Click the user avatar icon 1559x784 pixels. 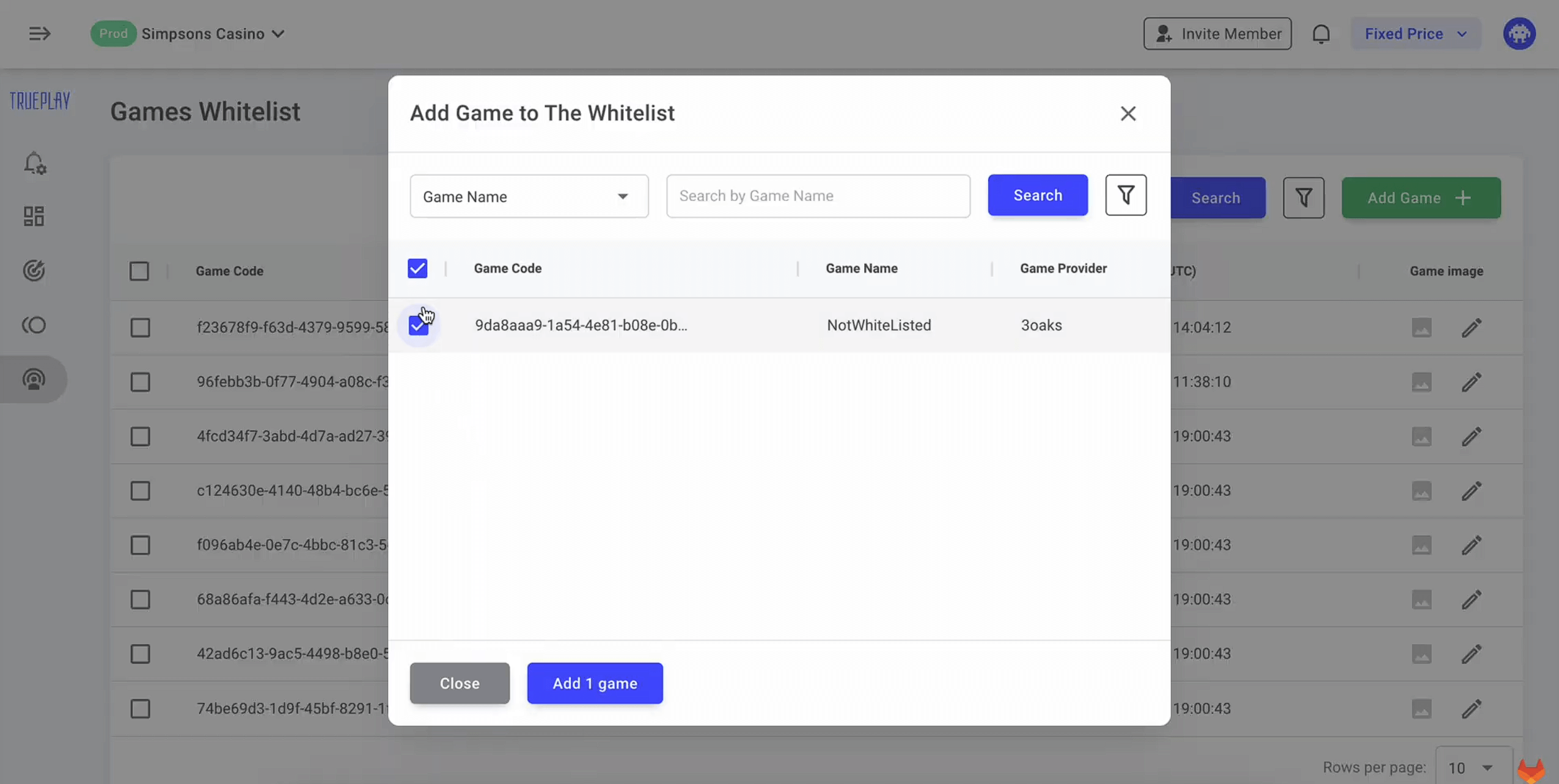click(x=1519, y=34)
